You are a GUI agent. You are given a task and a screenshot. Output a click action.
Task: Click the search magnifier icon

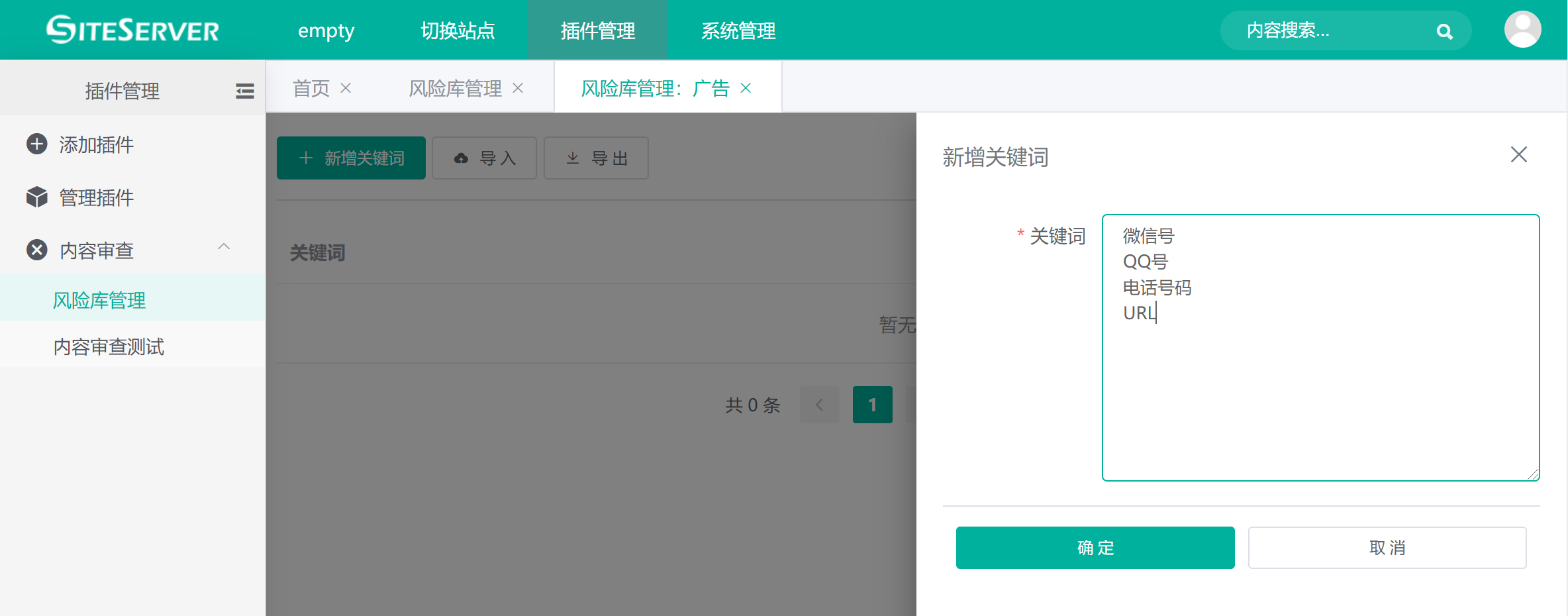coord(1444,31)
